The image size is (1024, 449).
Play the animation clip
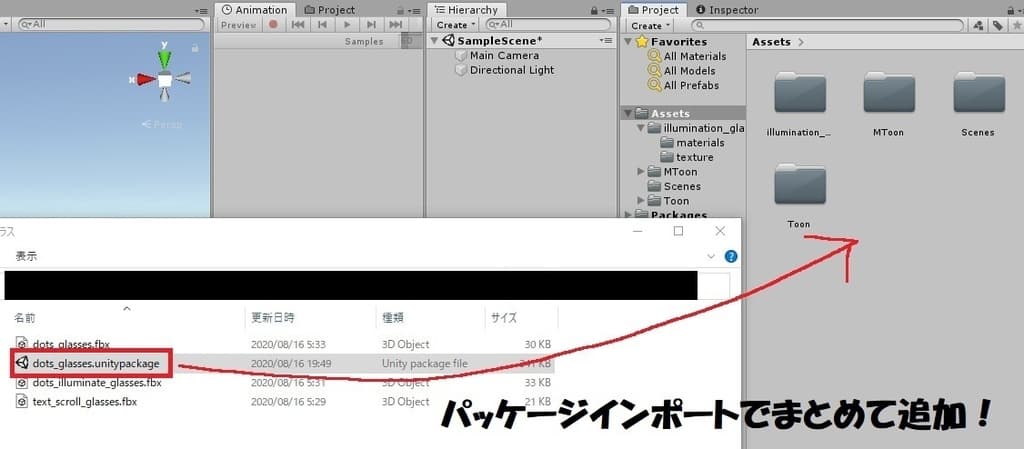tap(347, 25)
